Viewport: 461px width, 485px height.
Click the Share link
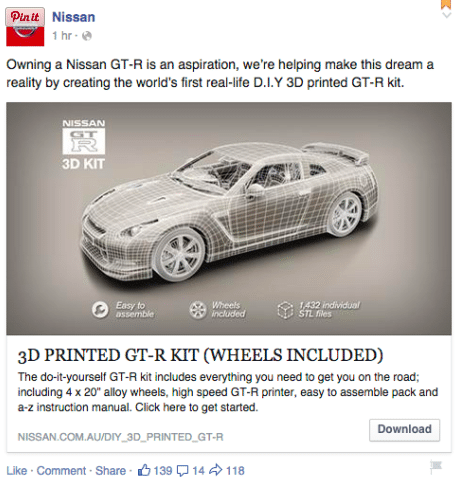pos(111,471)
